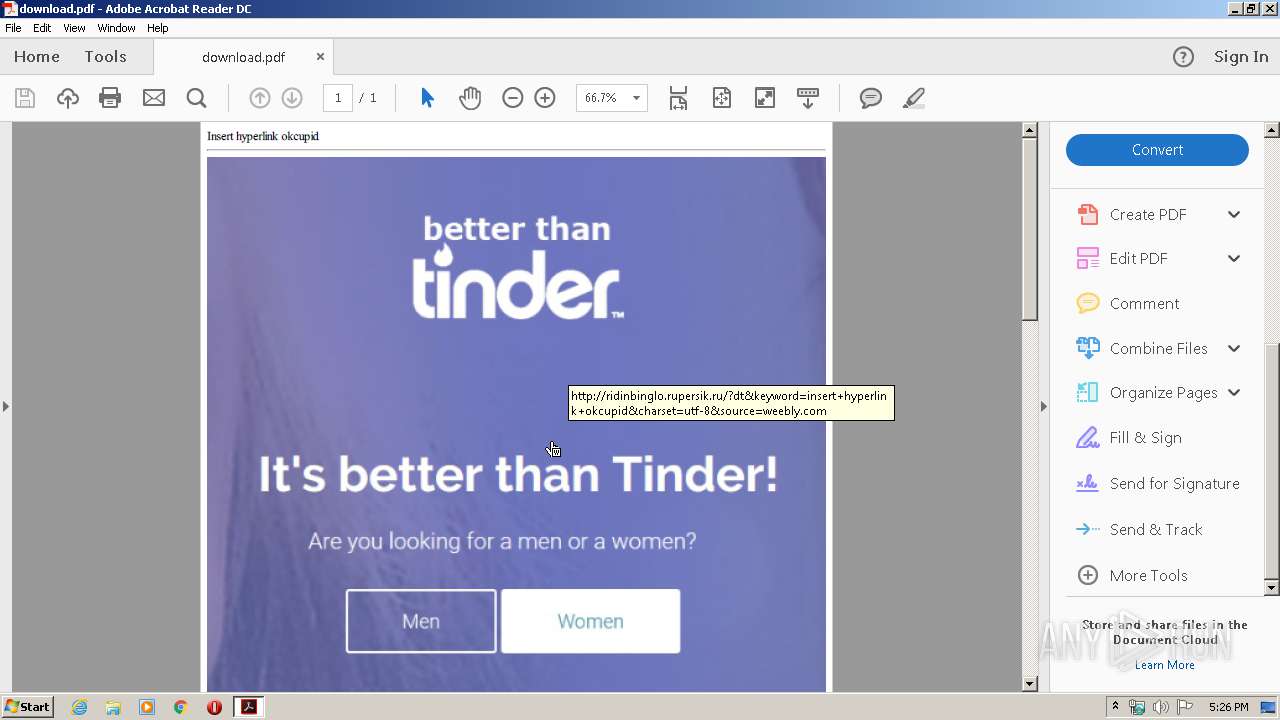1280x720 pixels.
Task: Open the Edit menu
Action: 42,28
